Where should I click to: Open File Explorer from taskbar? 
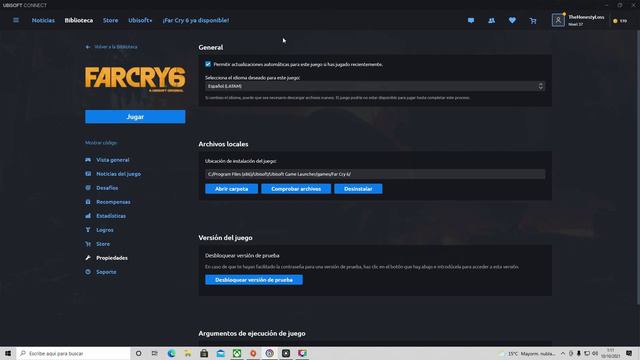(x=188, y=353)
